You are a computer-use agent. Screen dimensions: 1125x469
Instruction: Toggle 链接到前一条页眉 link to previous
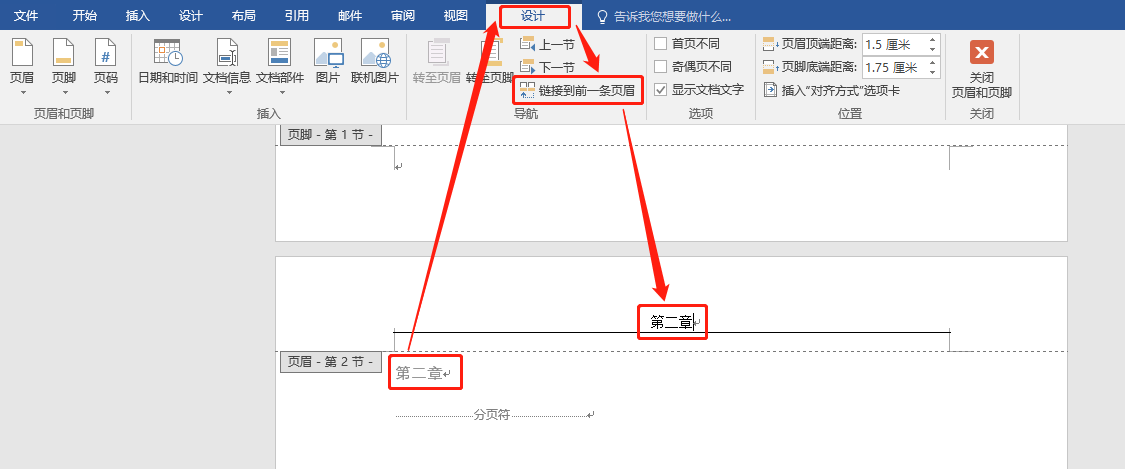point(578,90)
